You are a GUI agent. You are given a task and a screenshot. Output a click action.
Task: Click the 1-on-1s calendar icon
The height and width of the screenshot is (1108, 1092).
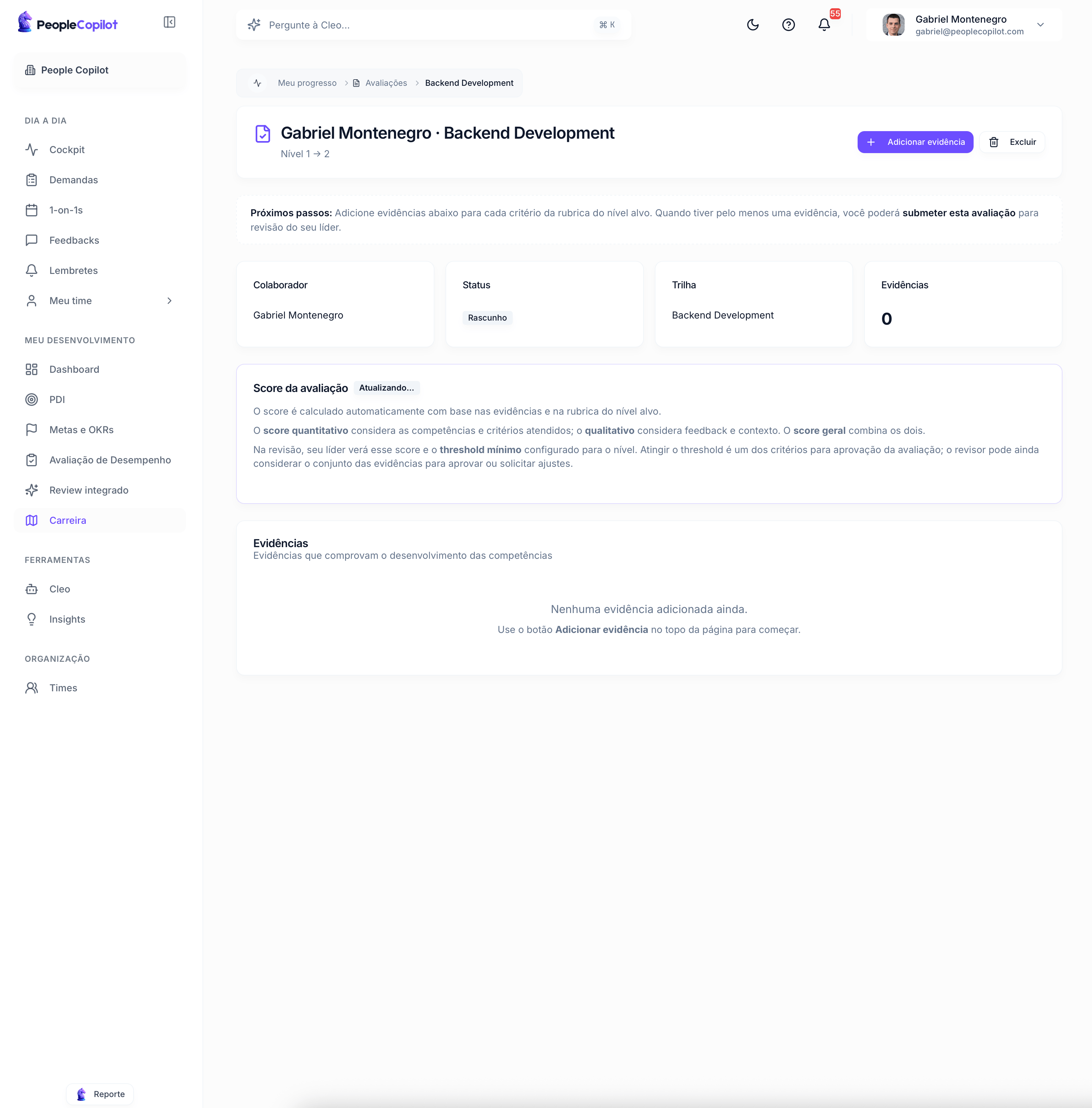point(32,210)
